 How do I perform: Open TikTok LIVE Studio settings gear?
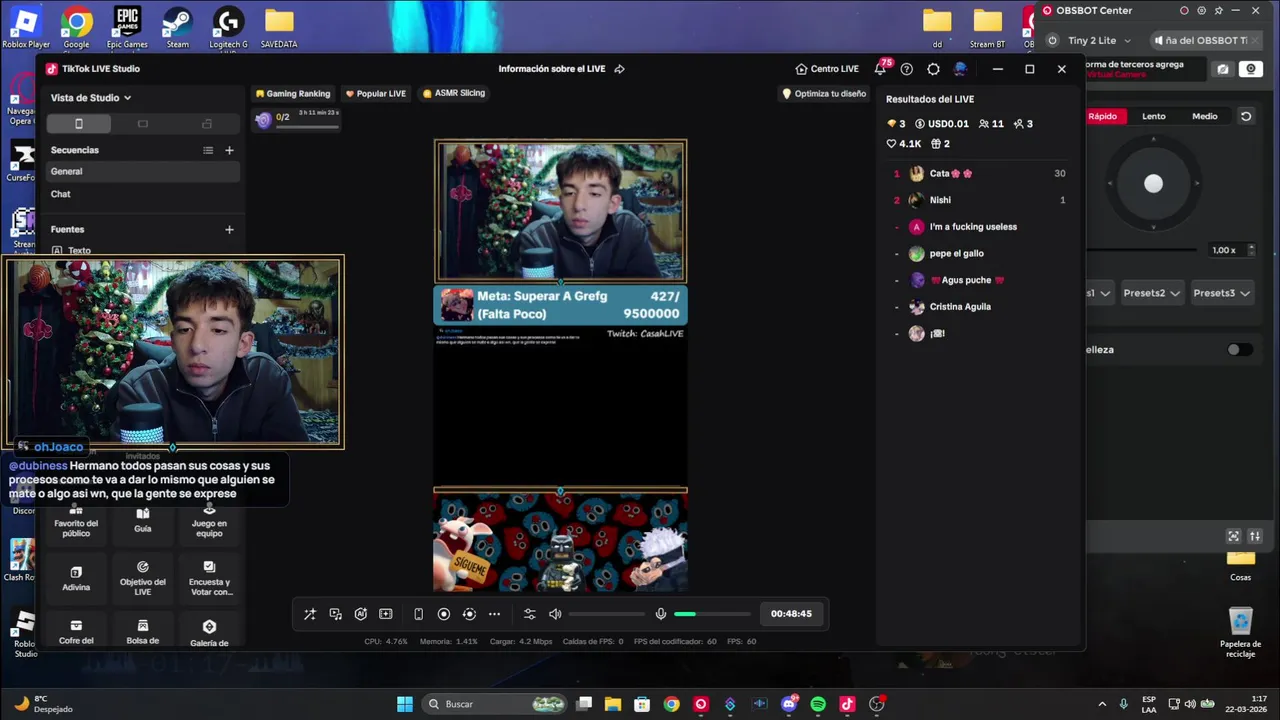(x=933, y=69)
